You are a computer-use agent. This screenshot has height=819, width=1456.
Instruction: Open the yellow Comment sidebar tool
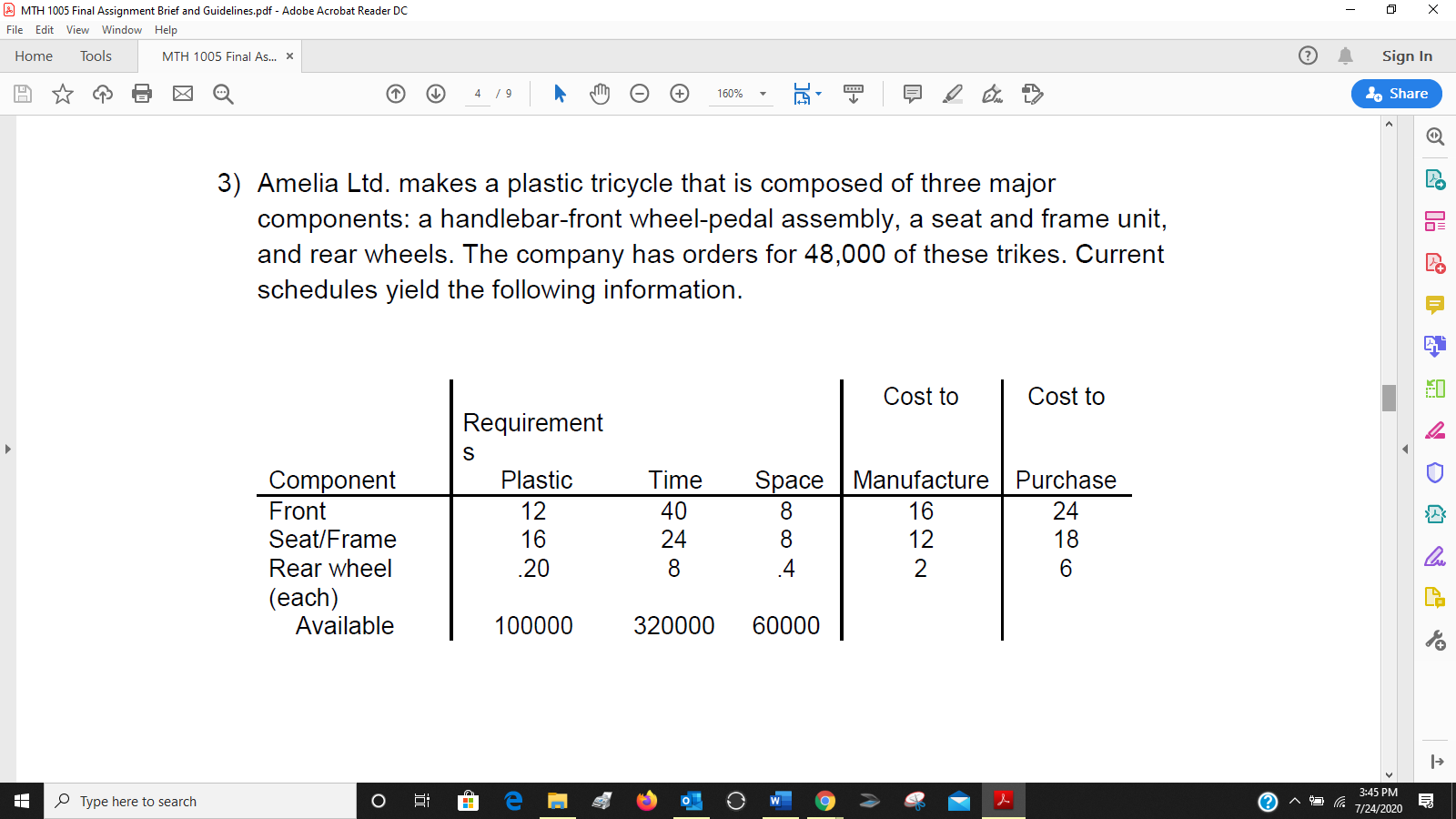coord(1435,305)
